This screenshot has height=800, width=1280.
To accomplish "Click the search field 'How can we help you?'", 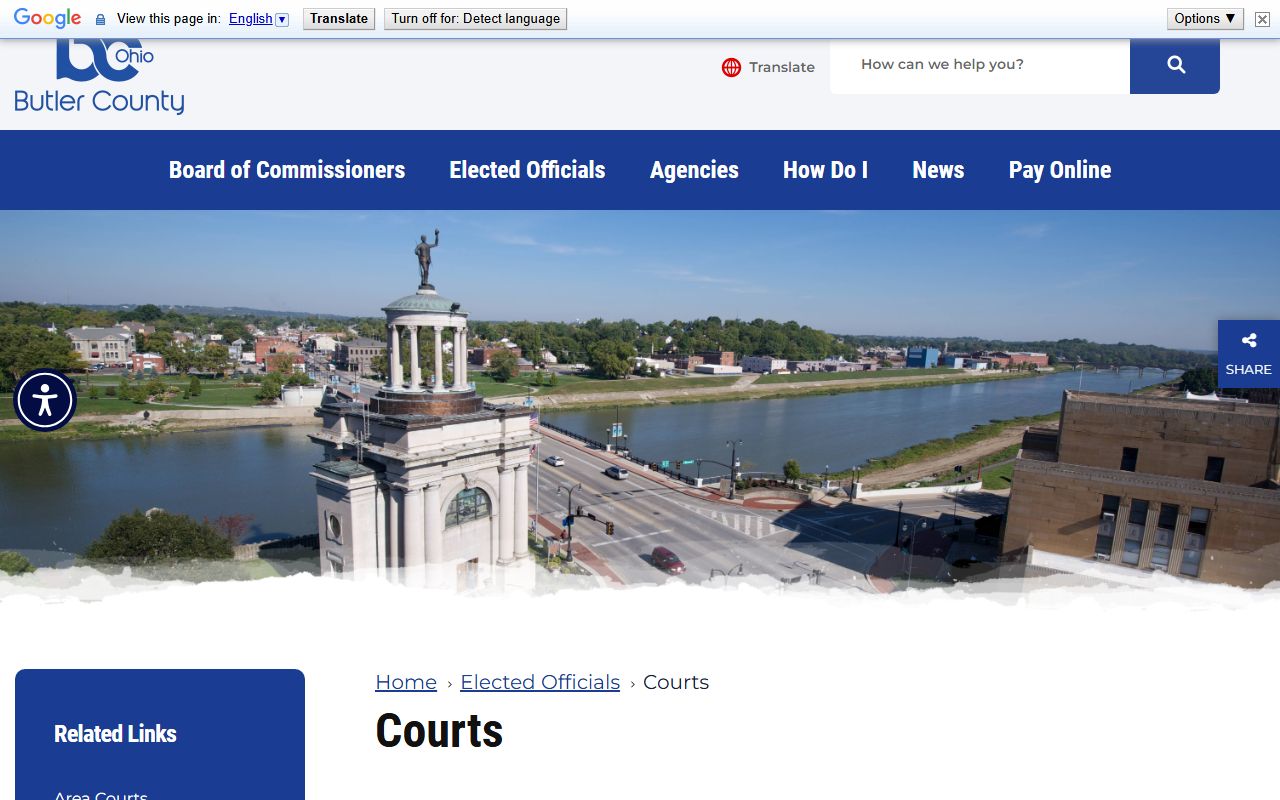I will coord(980,65).
